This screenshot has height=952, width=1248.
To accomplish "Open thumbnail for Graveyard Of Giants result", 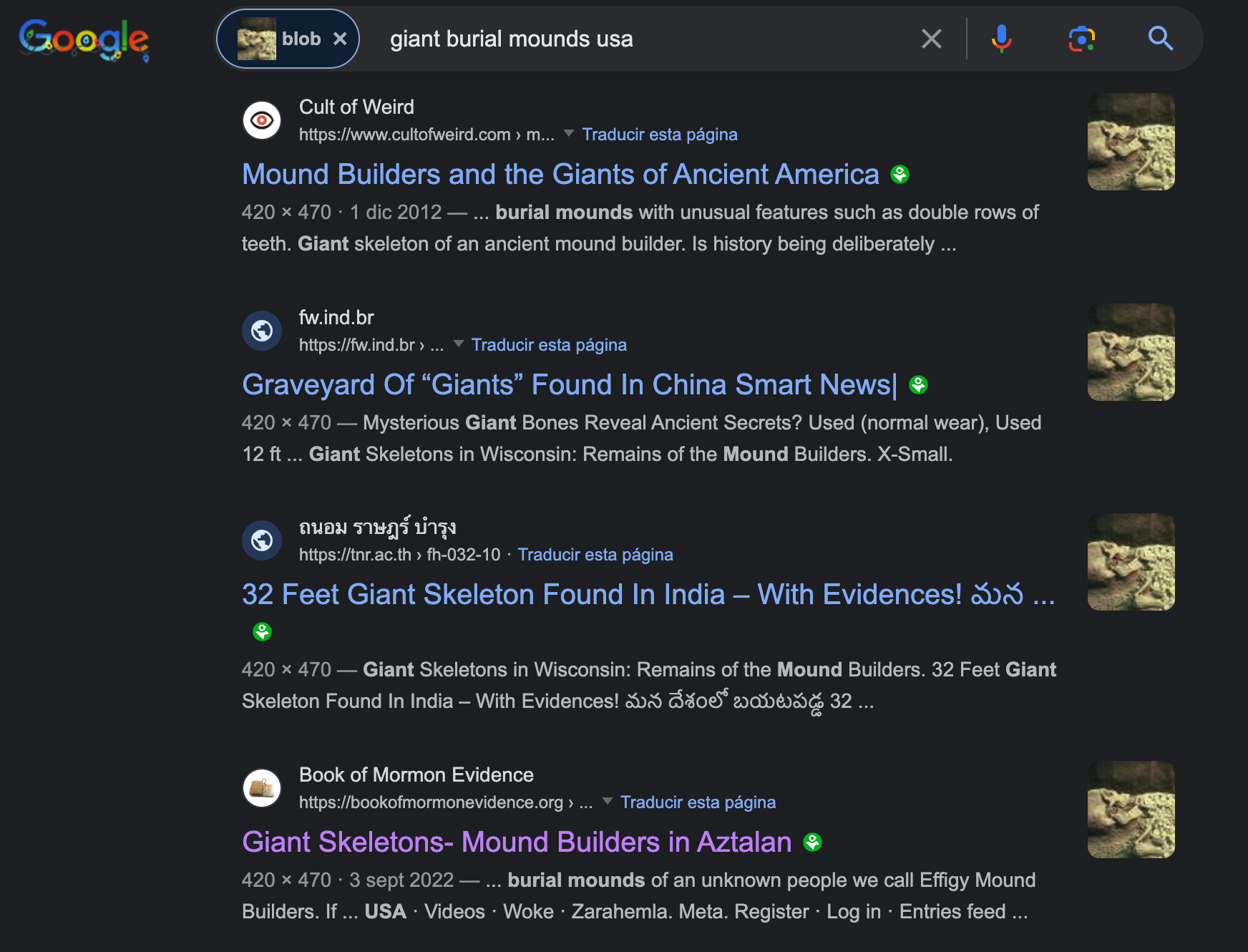I will 1131,352.
